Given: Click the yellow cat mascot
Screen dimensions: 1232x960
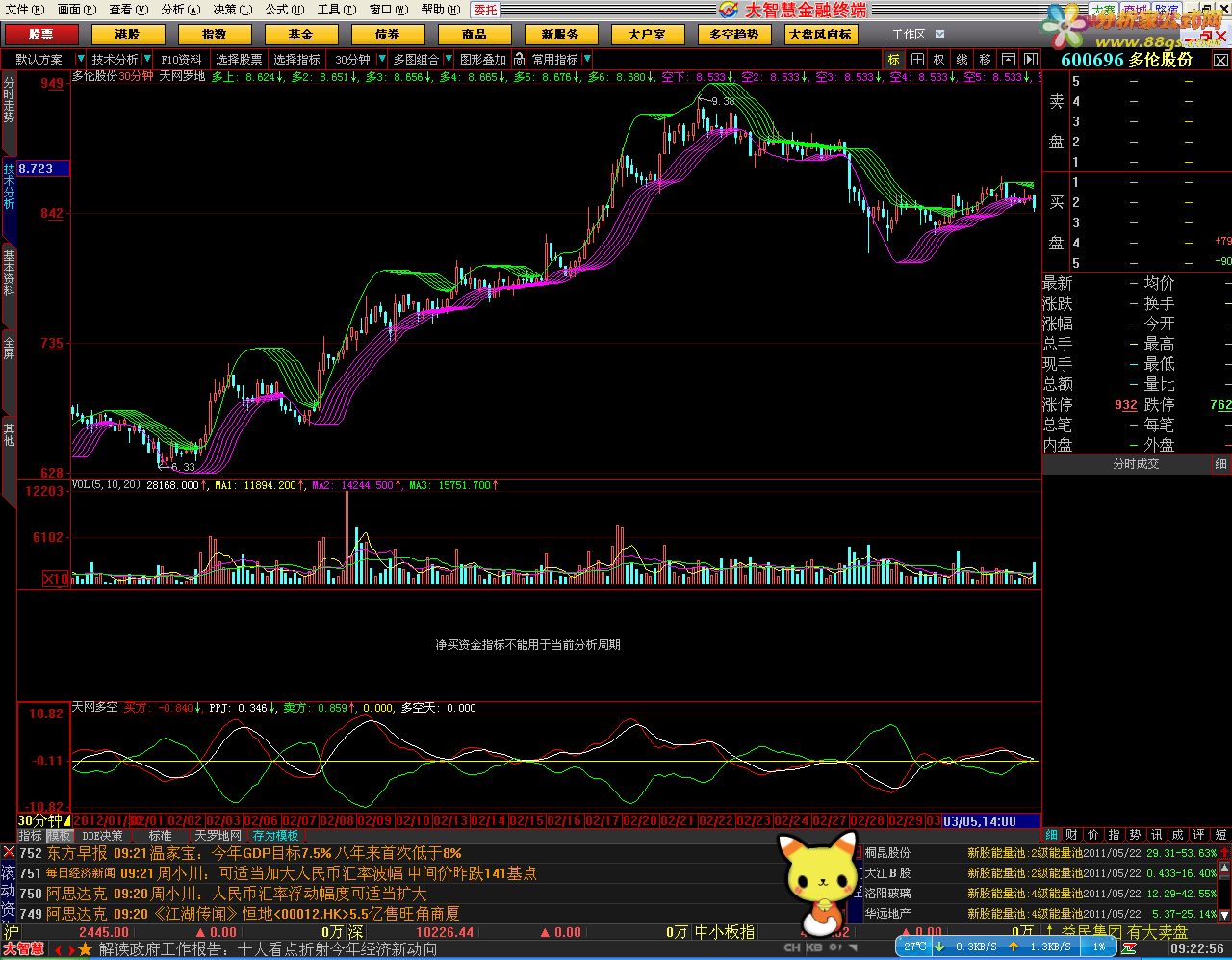Looking at the screenshot, I should pyautogui.click(x=819, y=884).
